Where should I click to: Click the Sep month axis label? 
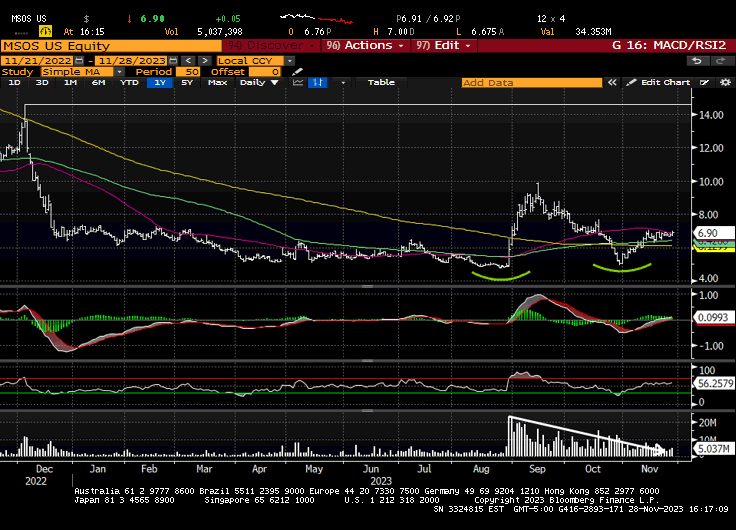(x=537, y=469)
